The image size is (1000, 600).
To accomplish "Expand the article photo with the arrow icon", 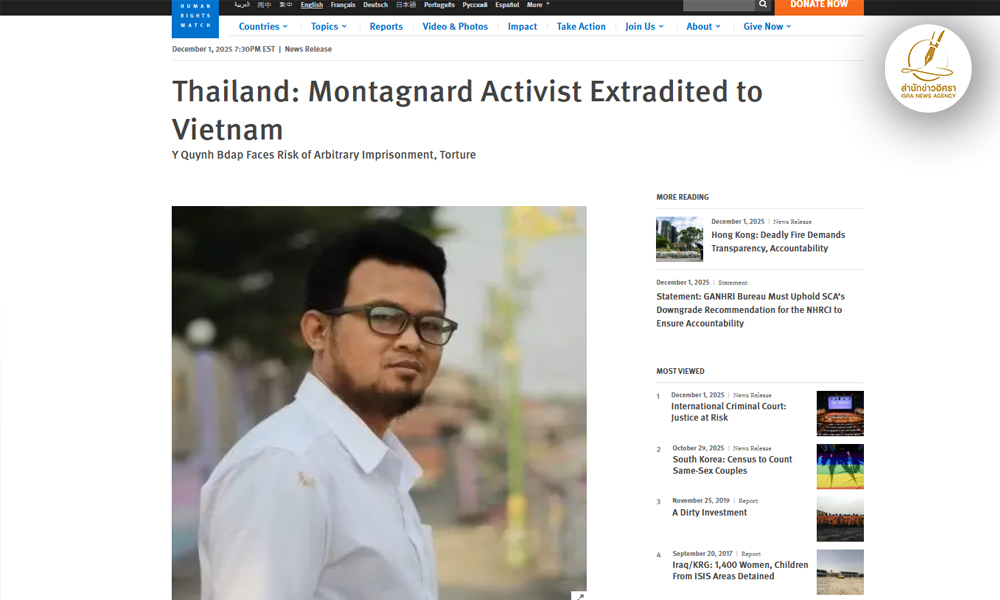I will point(578,596).
